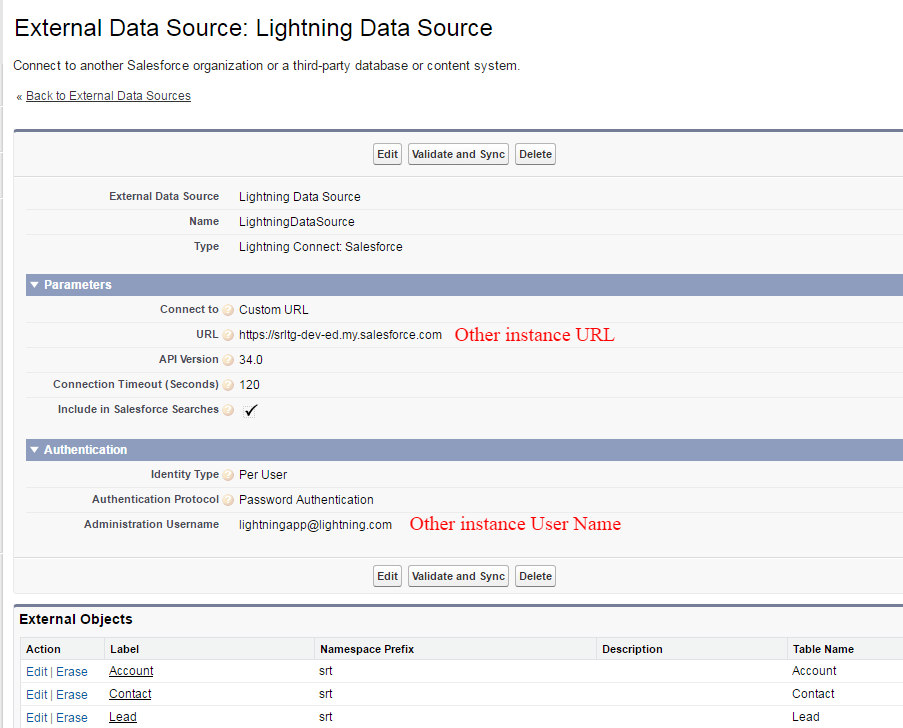
Task: Open the Contact external object
Action: 130,694
